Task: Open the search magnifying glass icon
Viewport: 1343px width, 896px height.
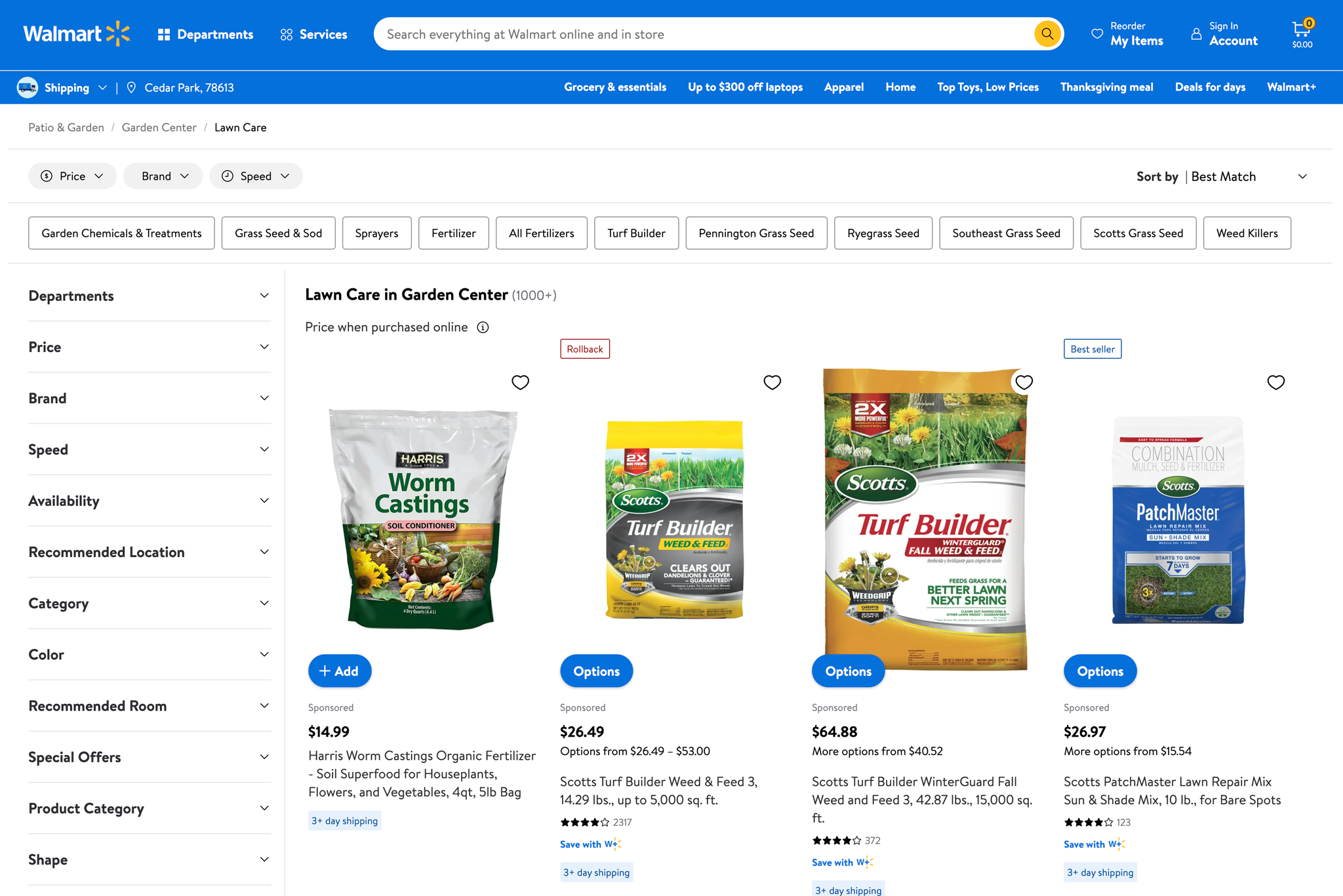Action: [1047, 33]
